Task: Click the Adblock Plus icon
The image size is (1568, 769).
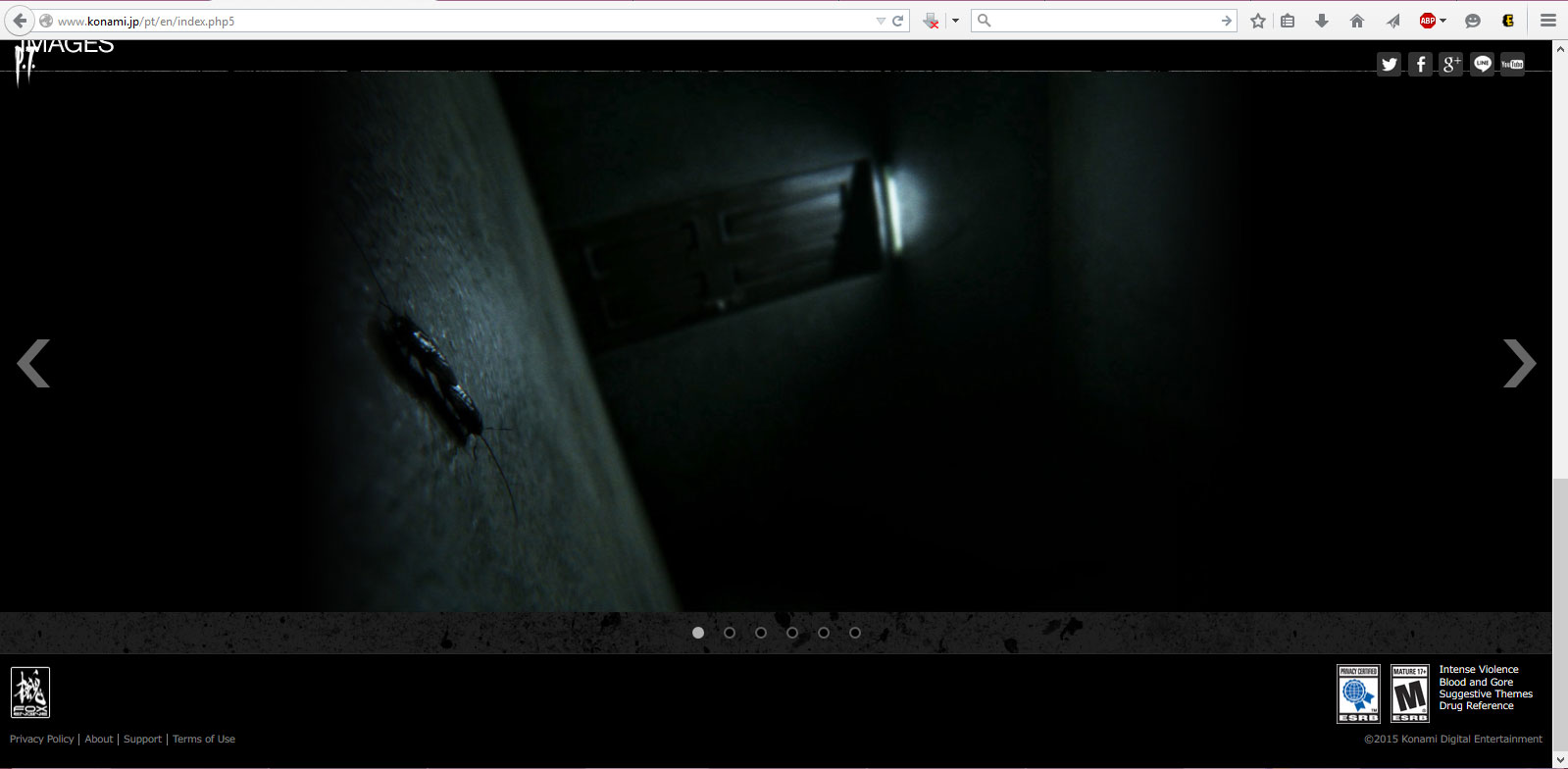Action: tap(1428, 21)
